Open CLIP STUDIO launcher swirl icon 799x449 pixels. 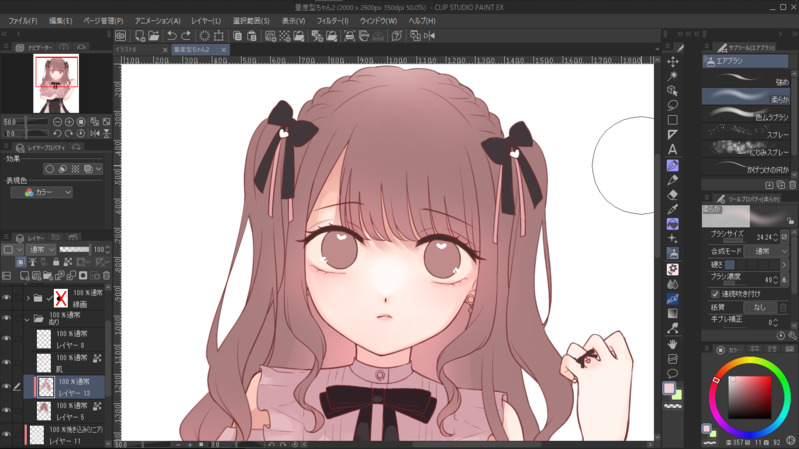point(121,36)
